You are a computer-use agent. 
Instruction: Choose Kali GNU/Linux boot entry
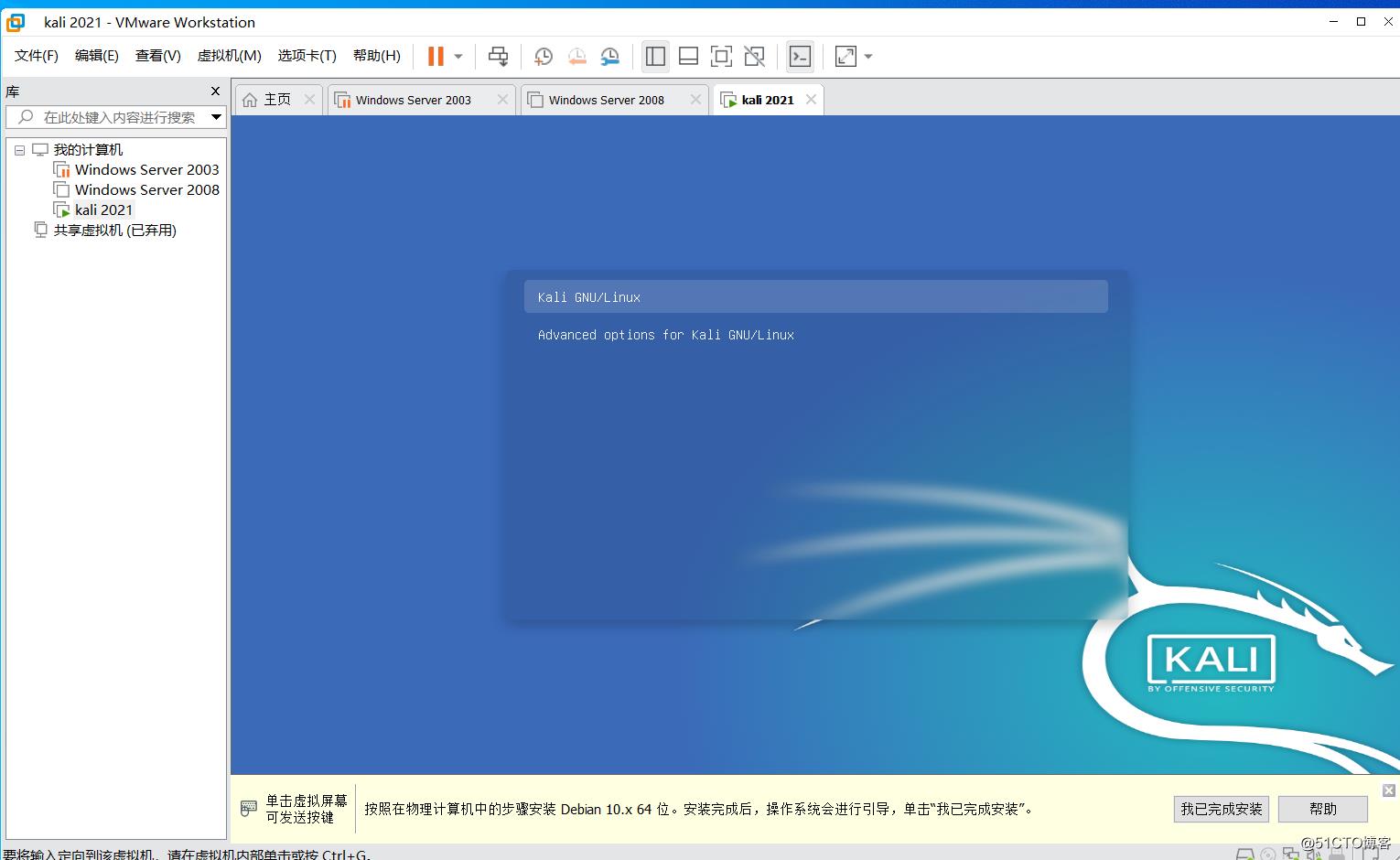click(816, 296)
